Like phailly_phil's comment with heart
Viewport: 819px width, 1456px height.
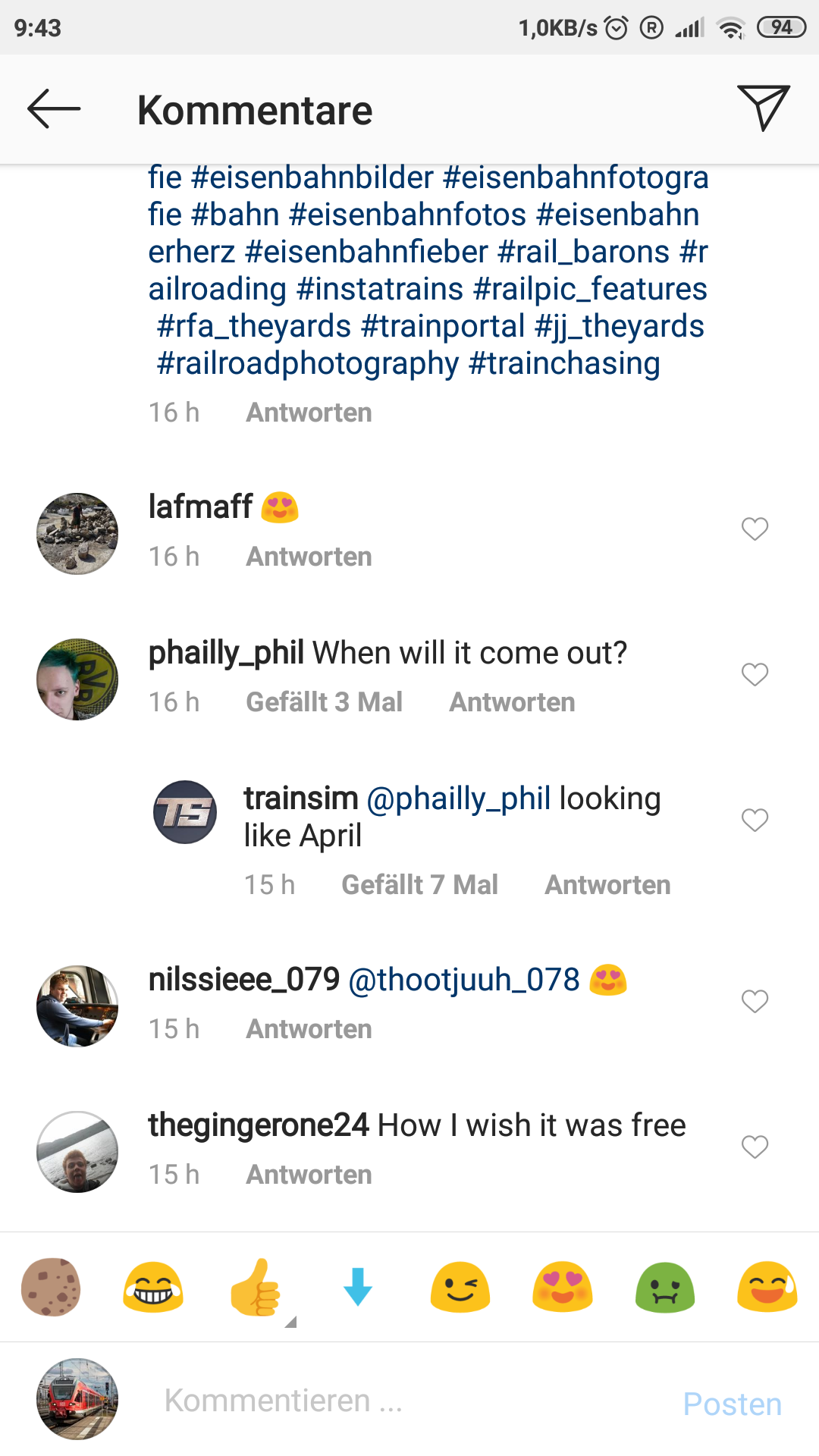click(x=755, y=674)
